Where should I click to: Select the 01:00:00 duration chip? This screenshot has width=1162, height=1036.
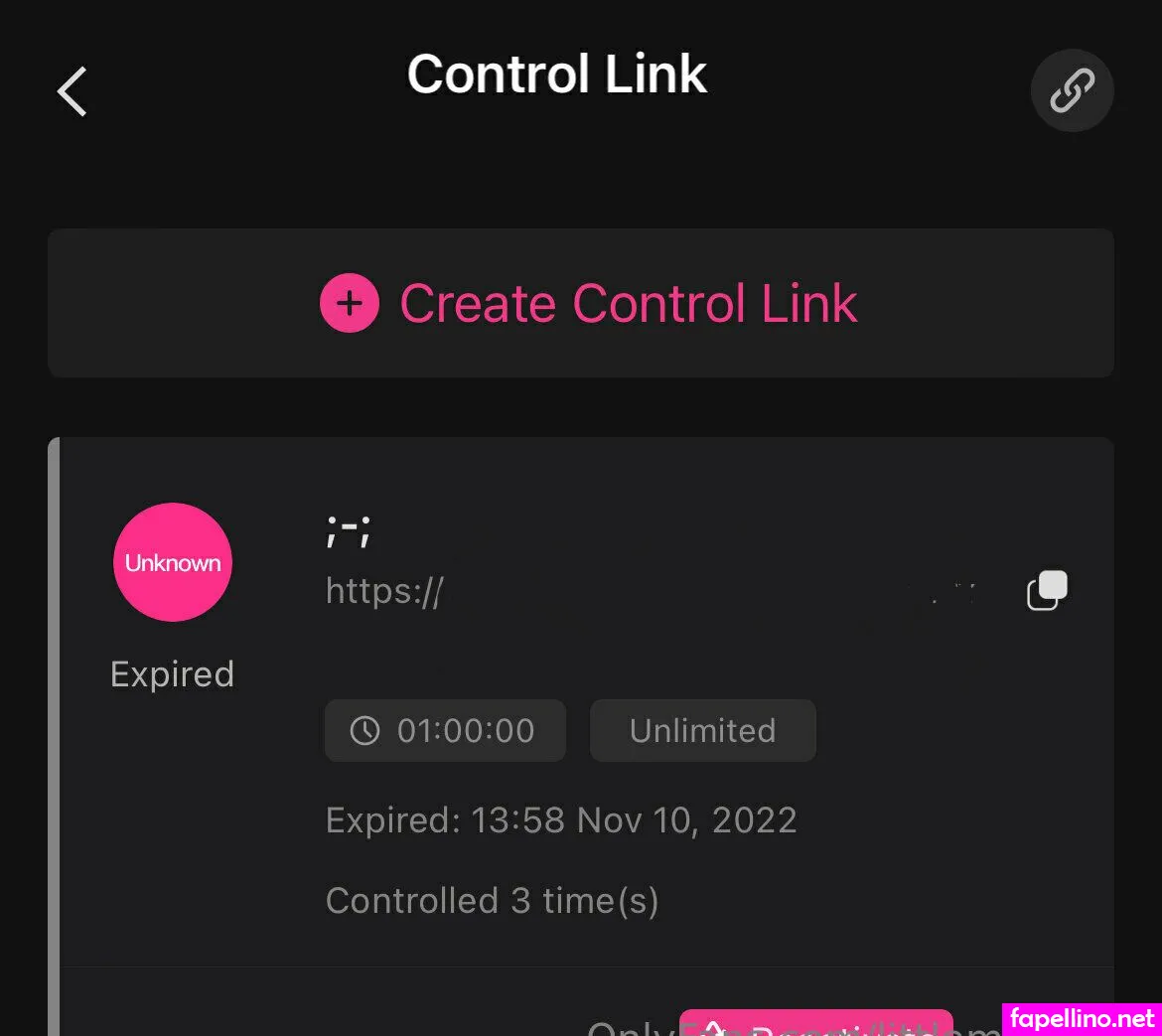click(x=445, y=731)
